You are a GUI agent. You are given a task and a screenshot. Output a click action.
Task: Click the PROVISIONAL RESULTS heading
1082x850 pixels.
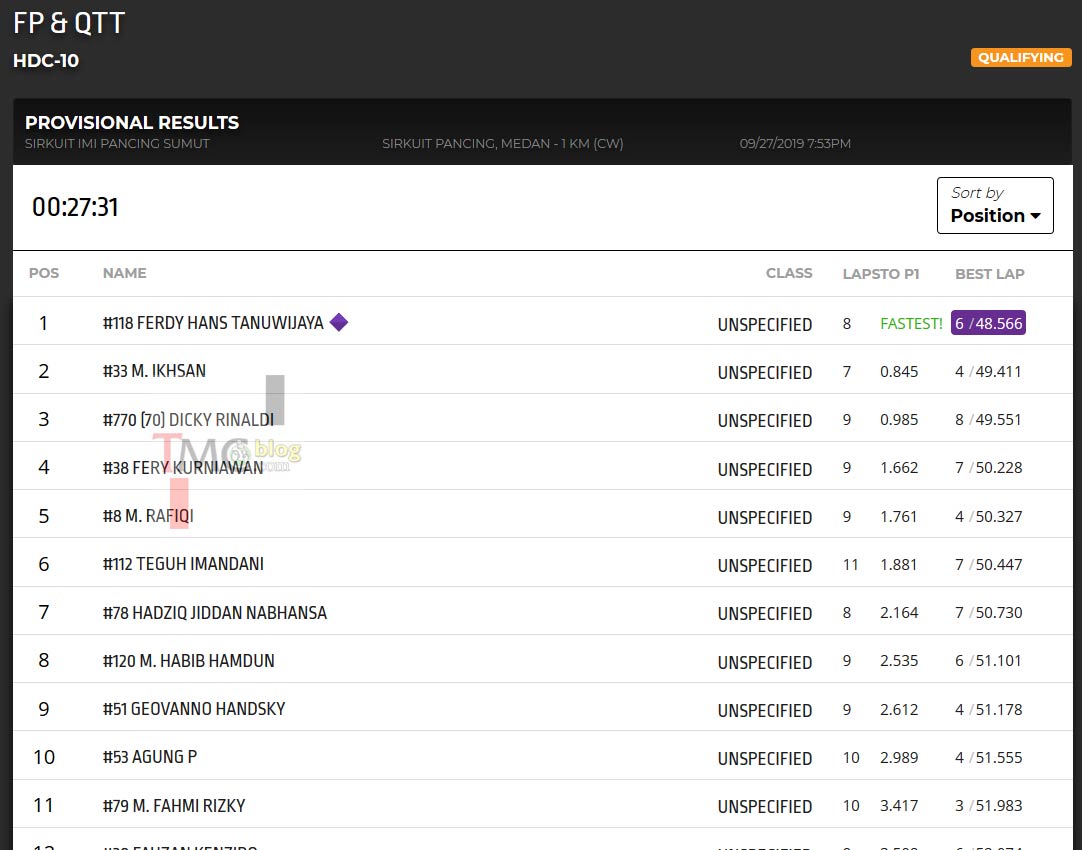(132, 123)
